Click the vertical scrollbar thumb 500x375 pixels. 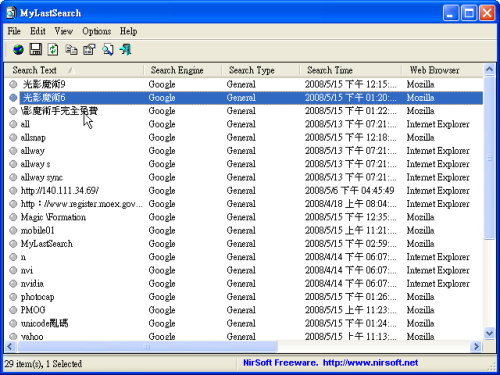click(489, 158)
